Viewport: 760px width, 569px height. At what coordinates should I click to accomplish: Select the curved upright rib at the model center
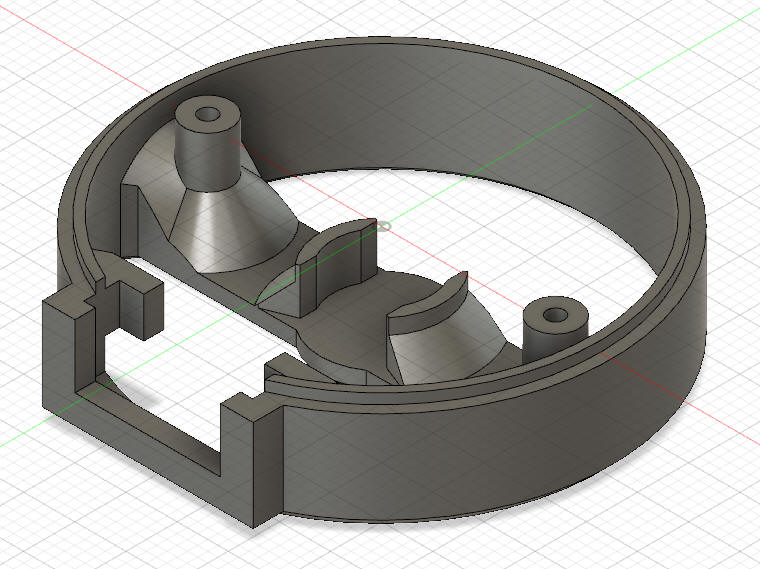(x=337, y=267)
